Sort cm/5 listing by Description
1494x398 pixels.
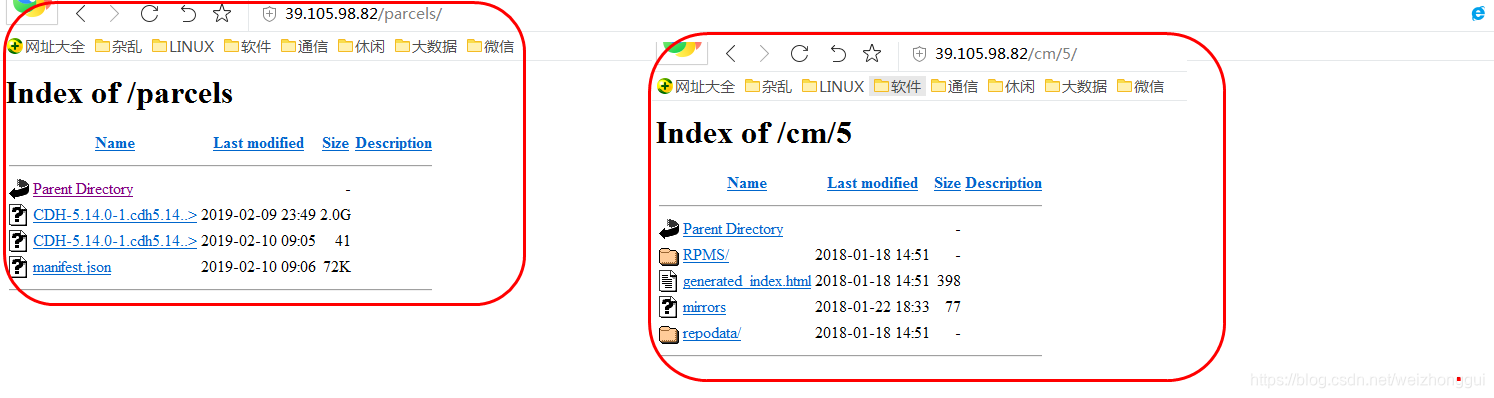(x=1003, y=183)
